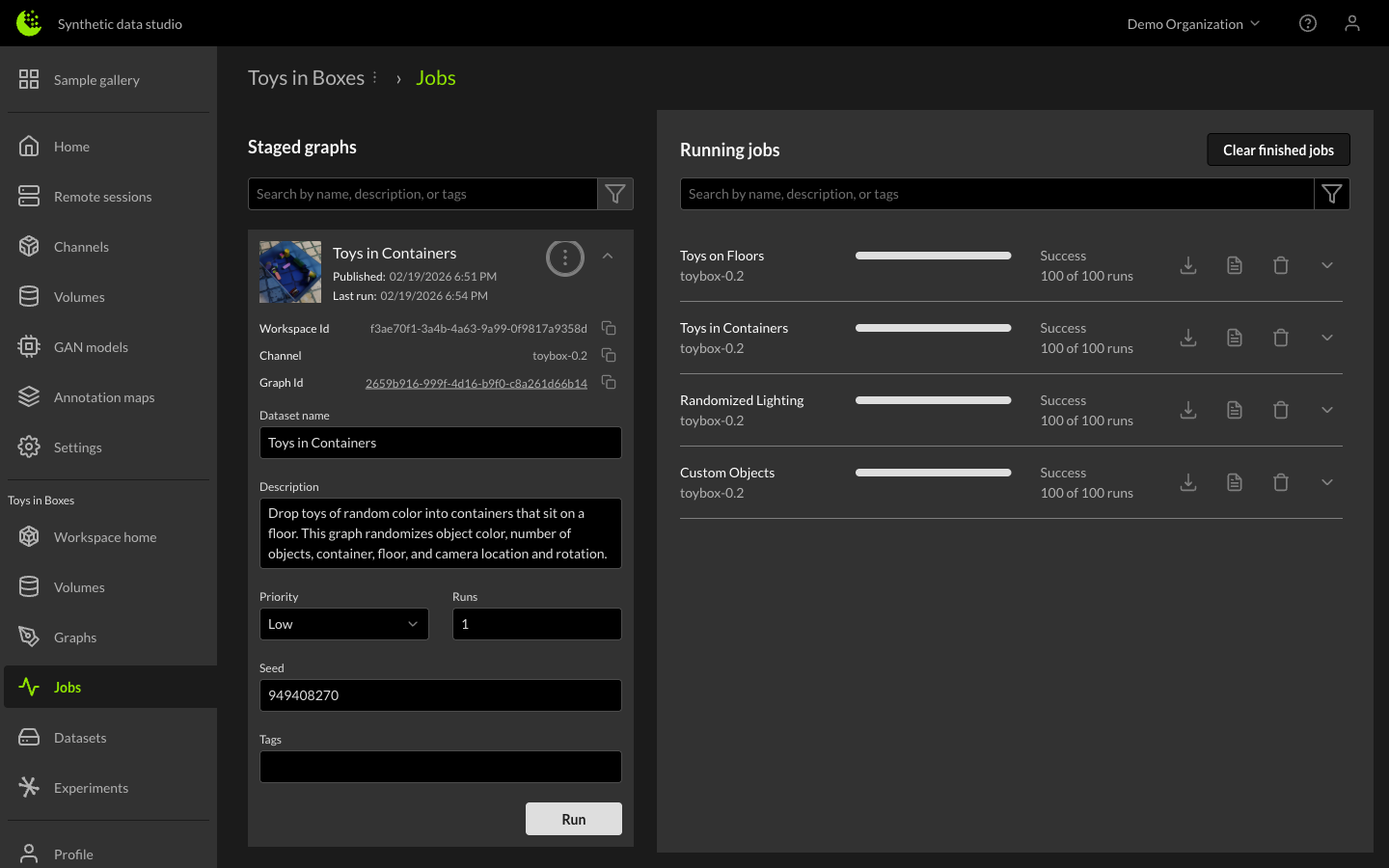This screenshot has height=868, width=1389.
Task: Open the Priority dropdown set to Low
Action: click(x=343, y=624)
